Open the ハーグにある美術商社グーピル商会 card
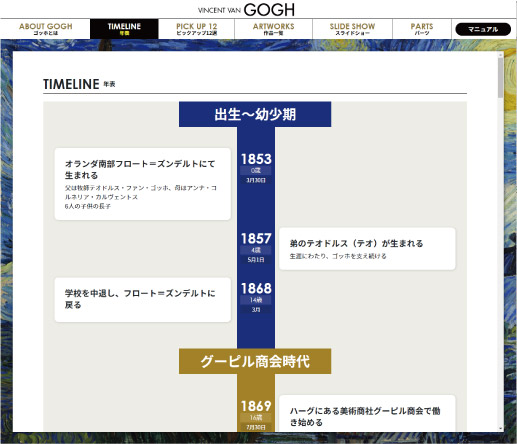This screenshot has height=444, width=517. (367, 413)
